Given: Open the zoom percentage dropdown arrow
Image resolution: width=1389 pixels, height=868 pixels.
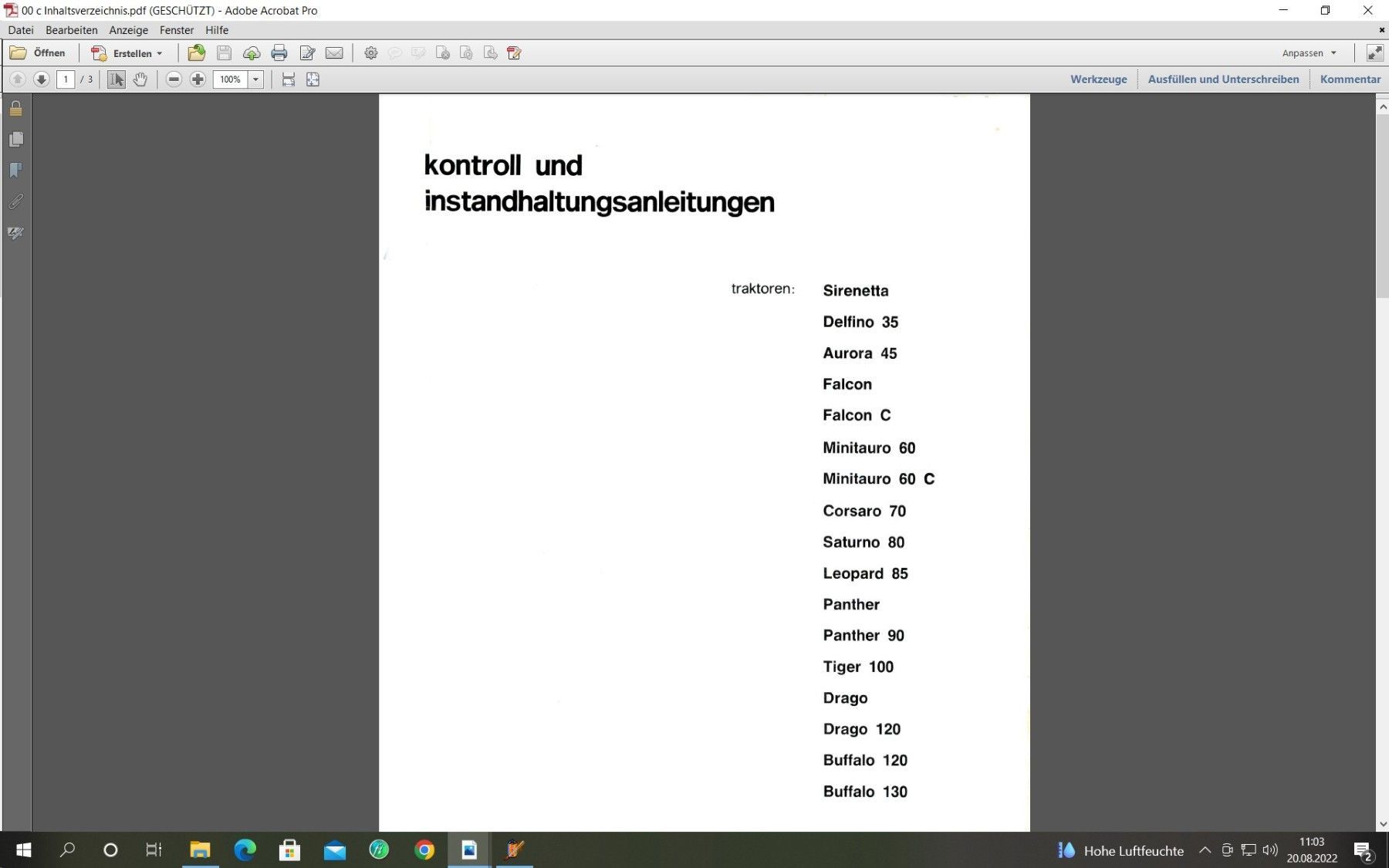Looking at the screenshot, I should click(255, 79).
